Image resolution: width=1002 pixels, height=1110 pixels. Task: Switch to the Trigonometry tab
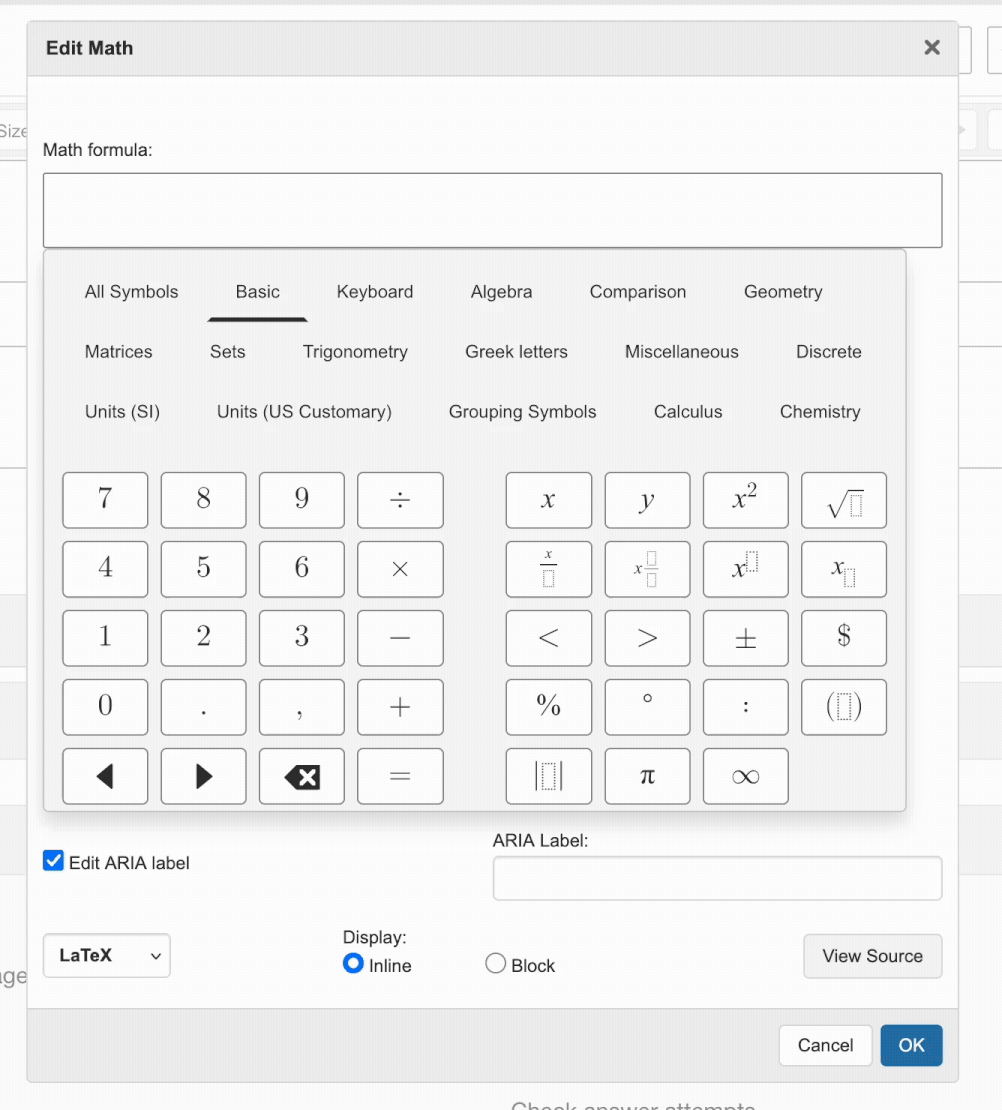click(355, 352)
